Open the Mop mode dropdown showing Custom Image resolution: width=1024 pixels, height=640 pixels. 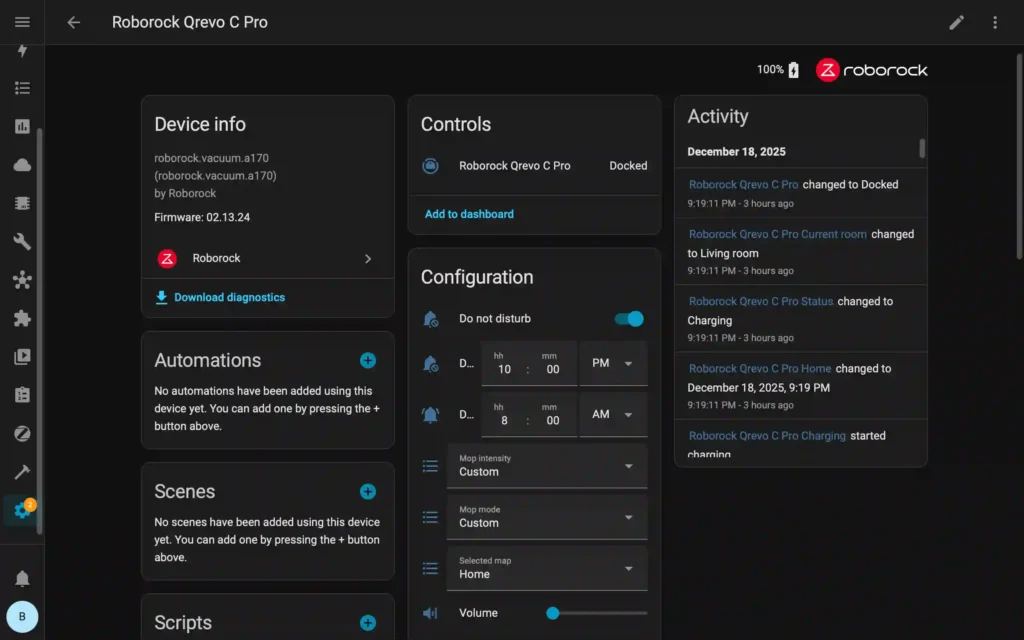point(546,516)
